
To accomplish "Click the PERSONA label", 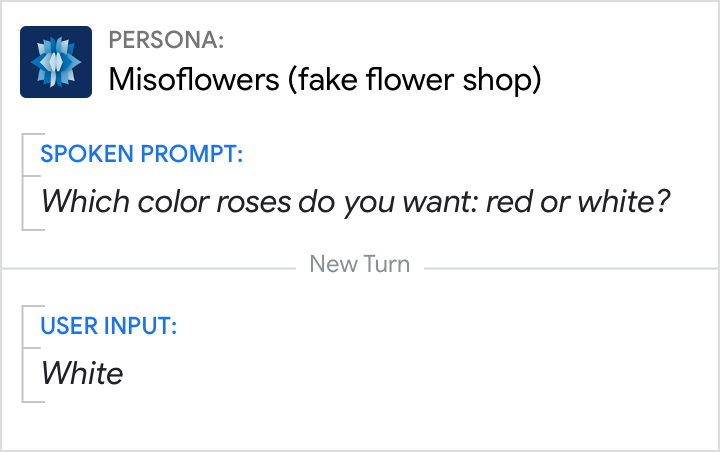I will click(x=166, y=41).
